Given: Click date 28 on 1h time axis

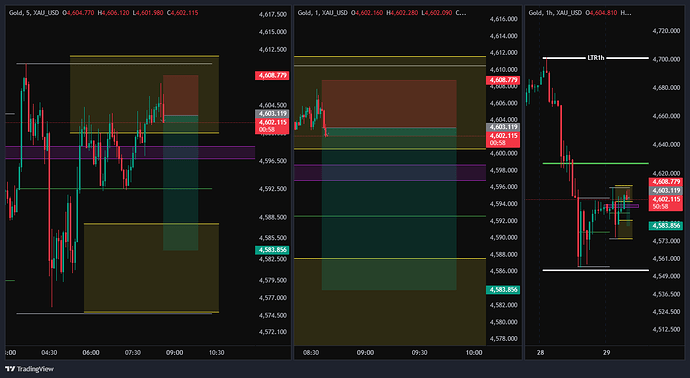Looking at the screenshot, I should (x=540, y=352).
